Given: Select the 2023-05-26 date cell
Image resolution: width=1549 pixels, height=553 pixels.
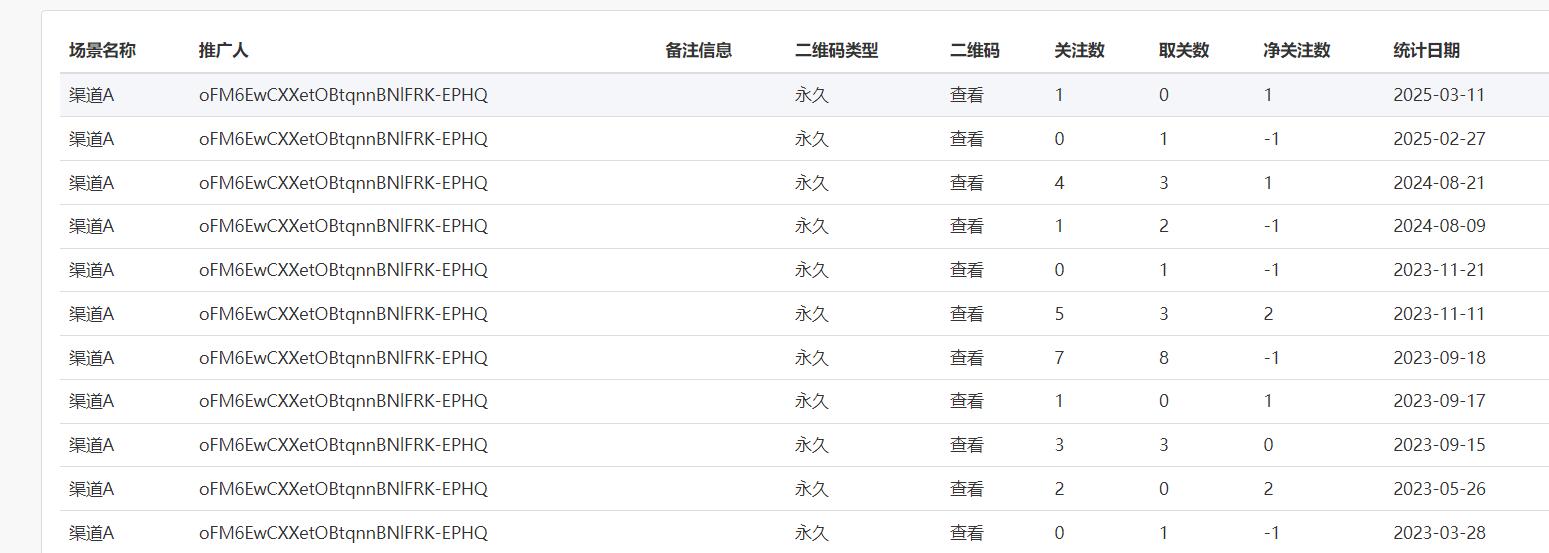Looking at the screenshot, I should pos(1438,489).
